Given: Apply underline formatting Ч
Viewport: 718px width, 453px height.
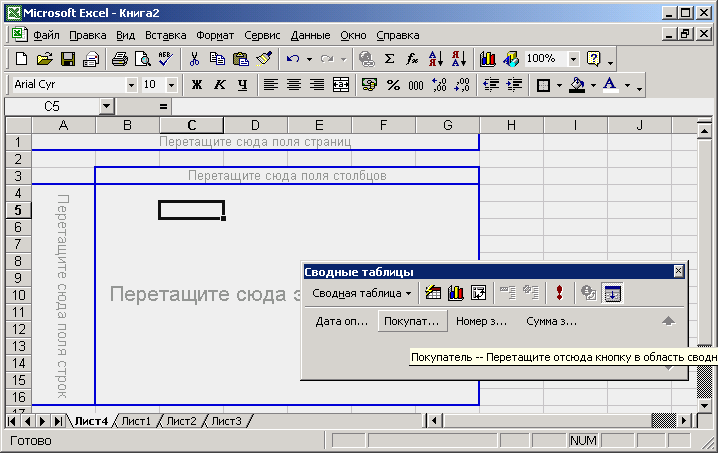Looking at the screenshot, I should click(x=243, y=85).
